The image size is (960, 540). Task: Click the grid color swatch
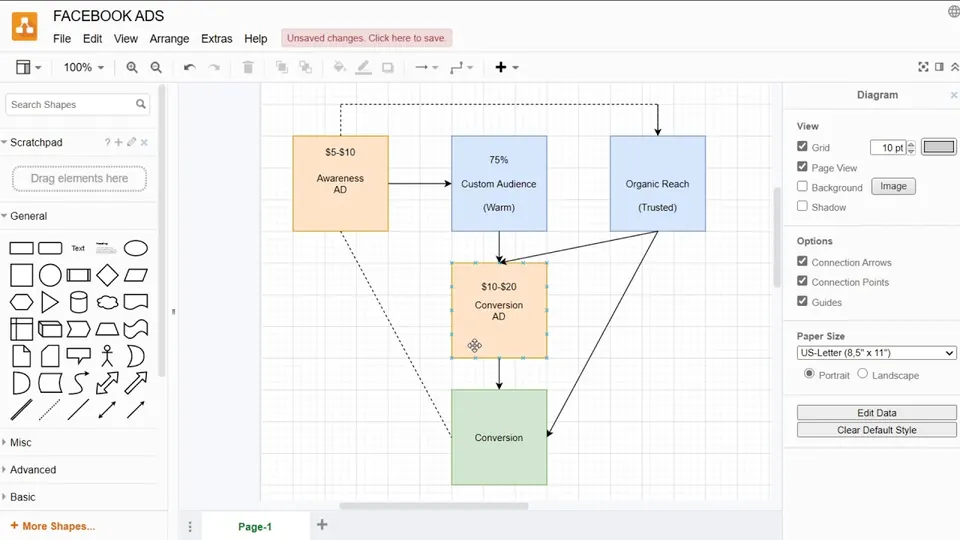click(939, 147)
